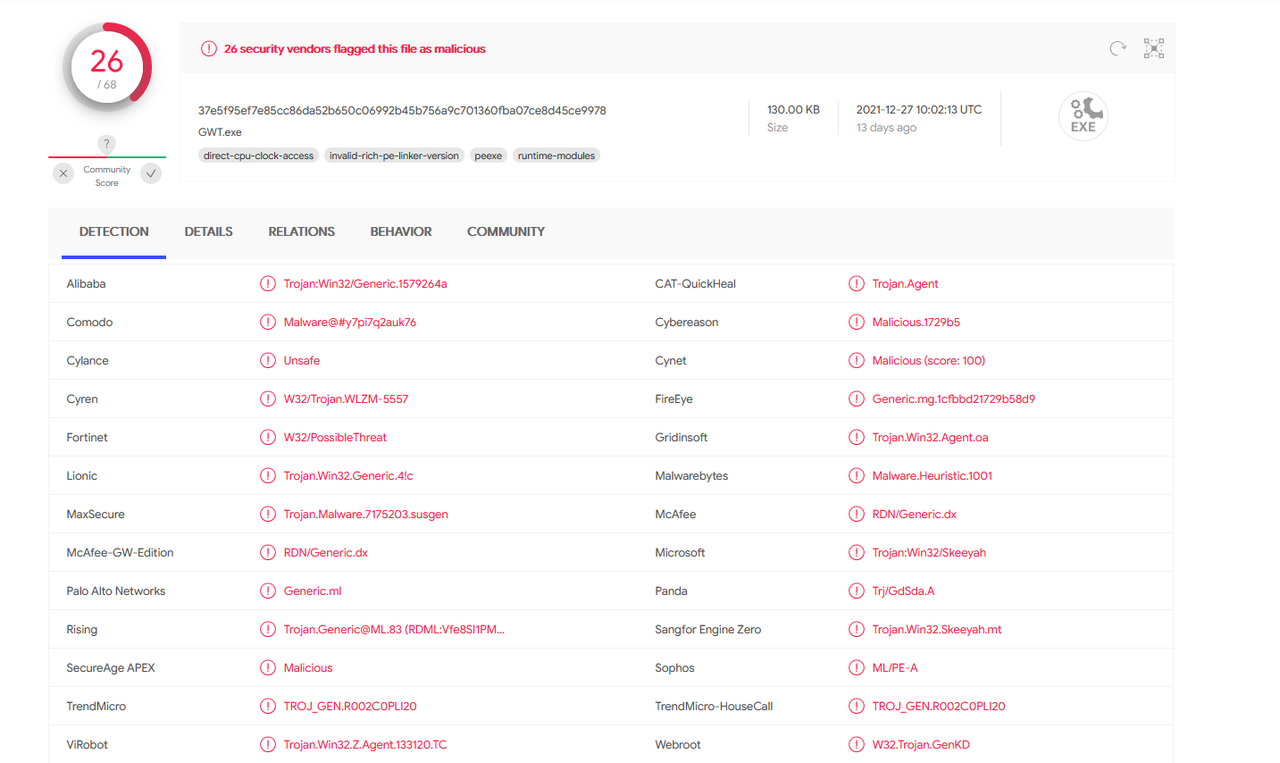Click the EXE file type icon

[x=1083, y=117]
